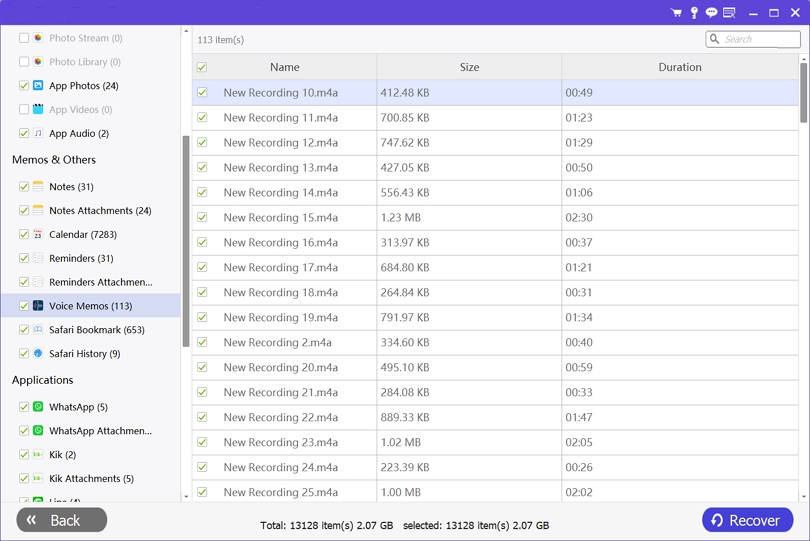810x541 pixels.
Task: Click the key registration icon
Action: (694, 13)
